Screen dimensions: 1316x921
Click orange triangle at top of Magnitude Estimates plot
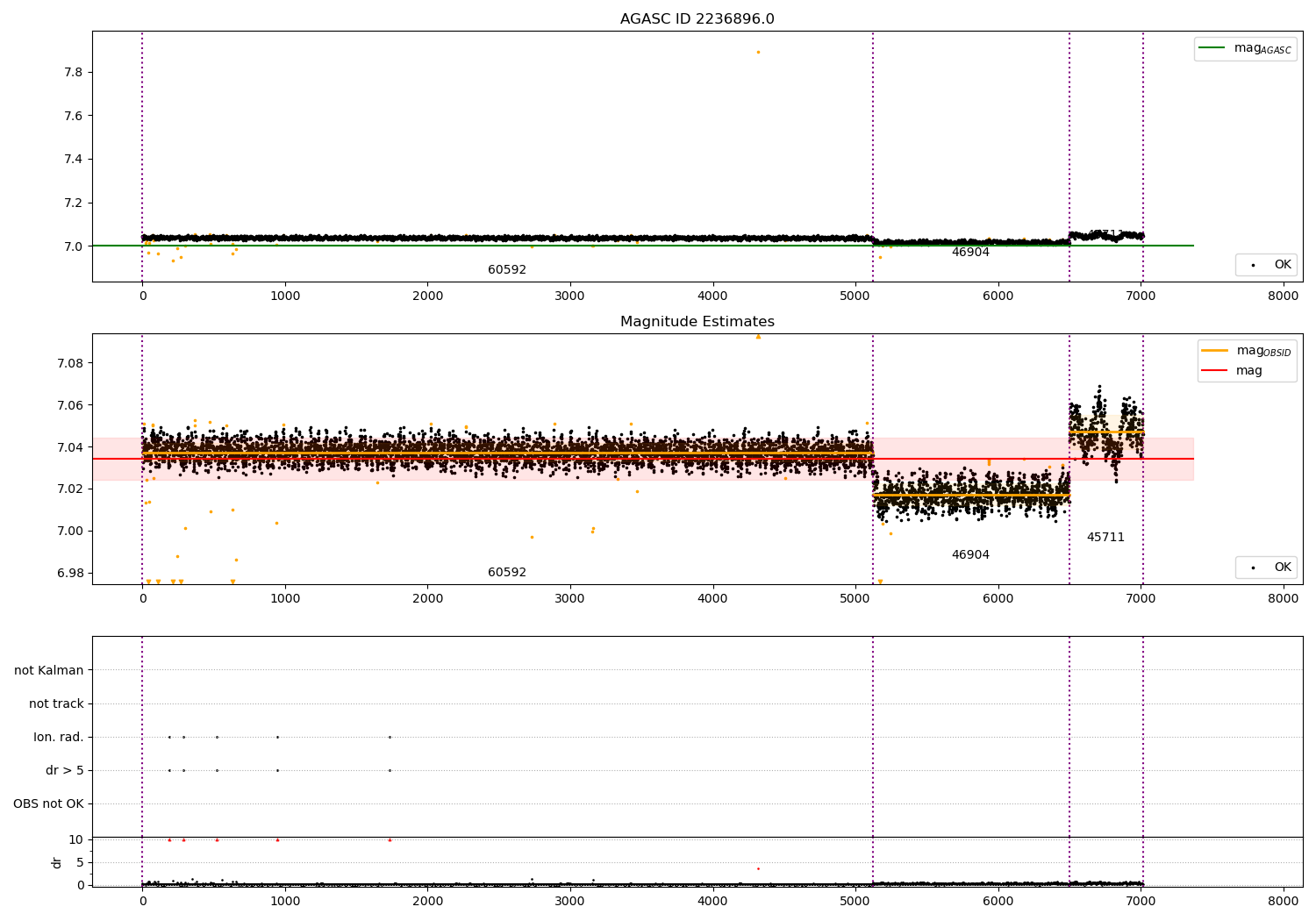758,337
